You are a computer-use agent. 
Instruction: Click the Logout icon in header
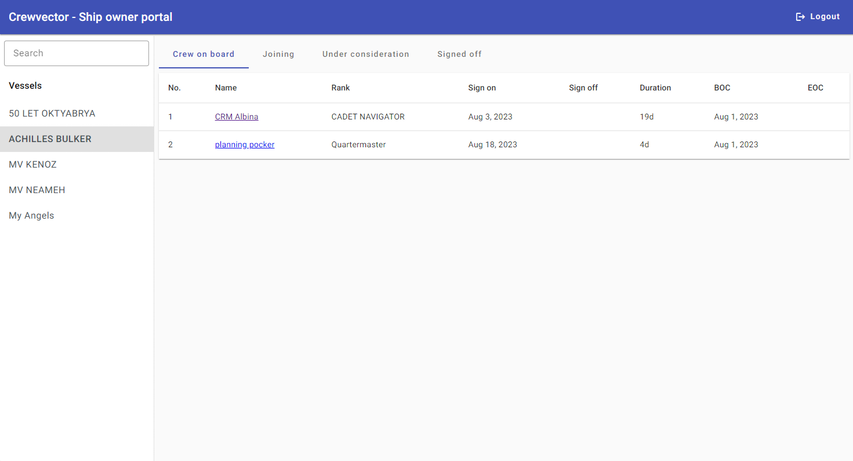[800, 17]
